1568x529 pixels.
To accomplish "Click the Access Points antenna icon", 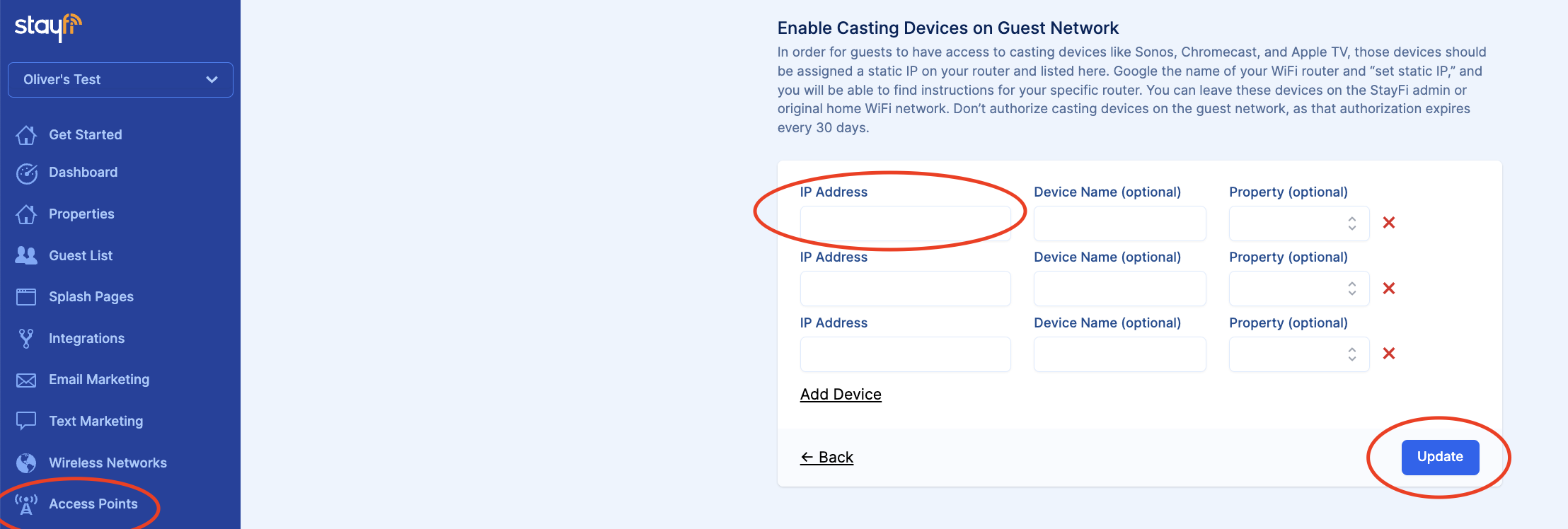I will point(26,504).
